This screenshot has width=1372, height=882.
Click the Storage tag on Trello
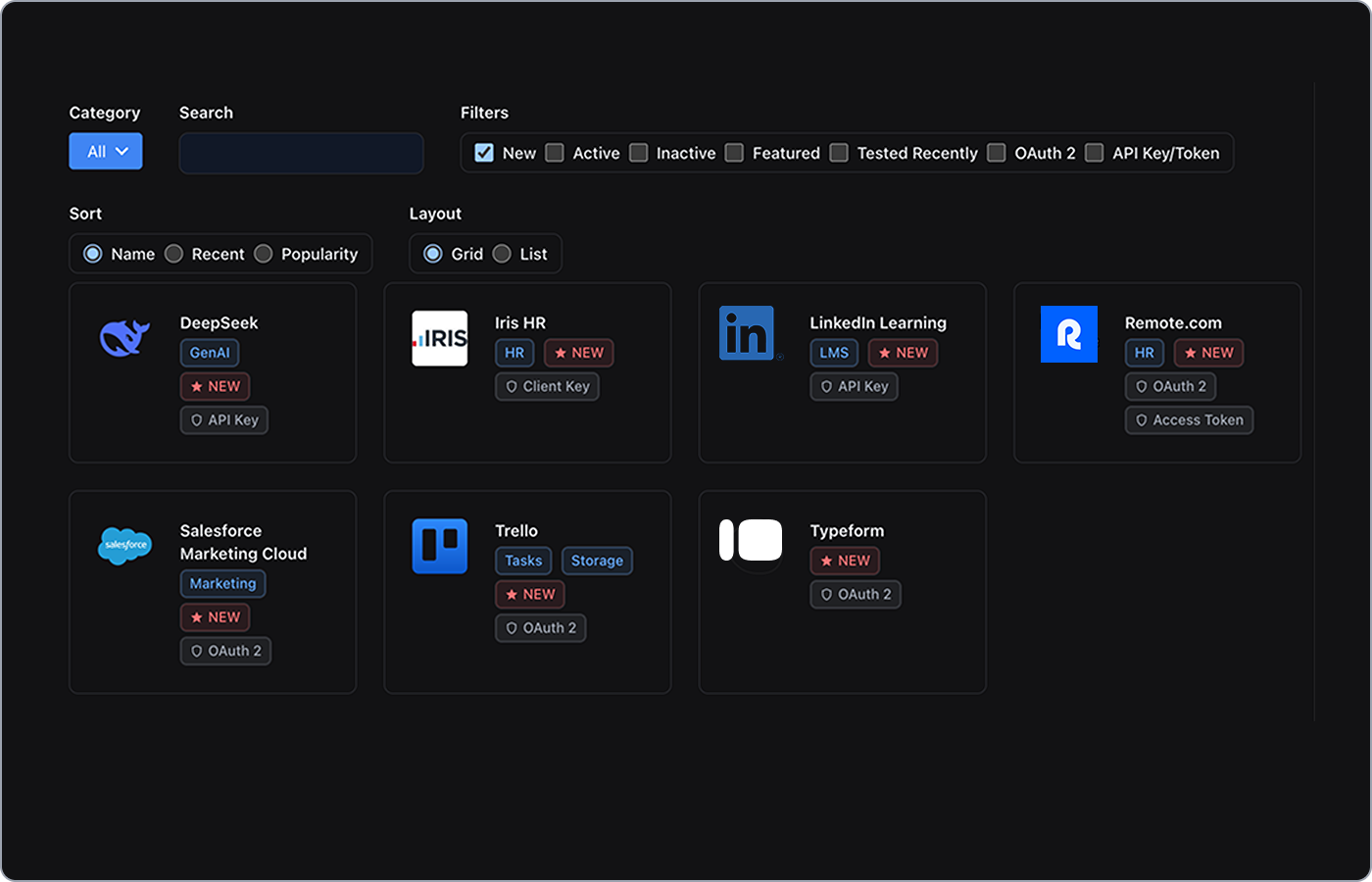[x=597, y=561]
